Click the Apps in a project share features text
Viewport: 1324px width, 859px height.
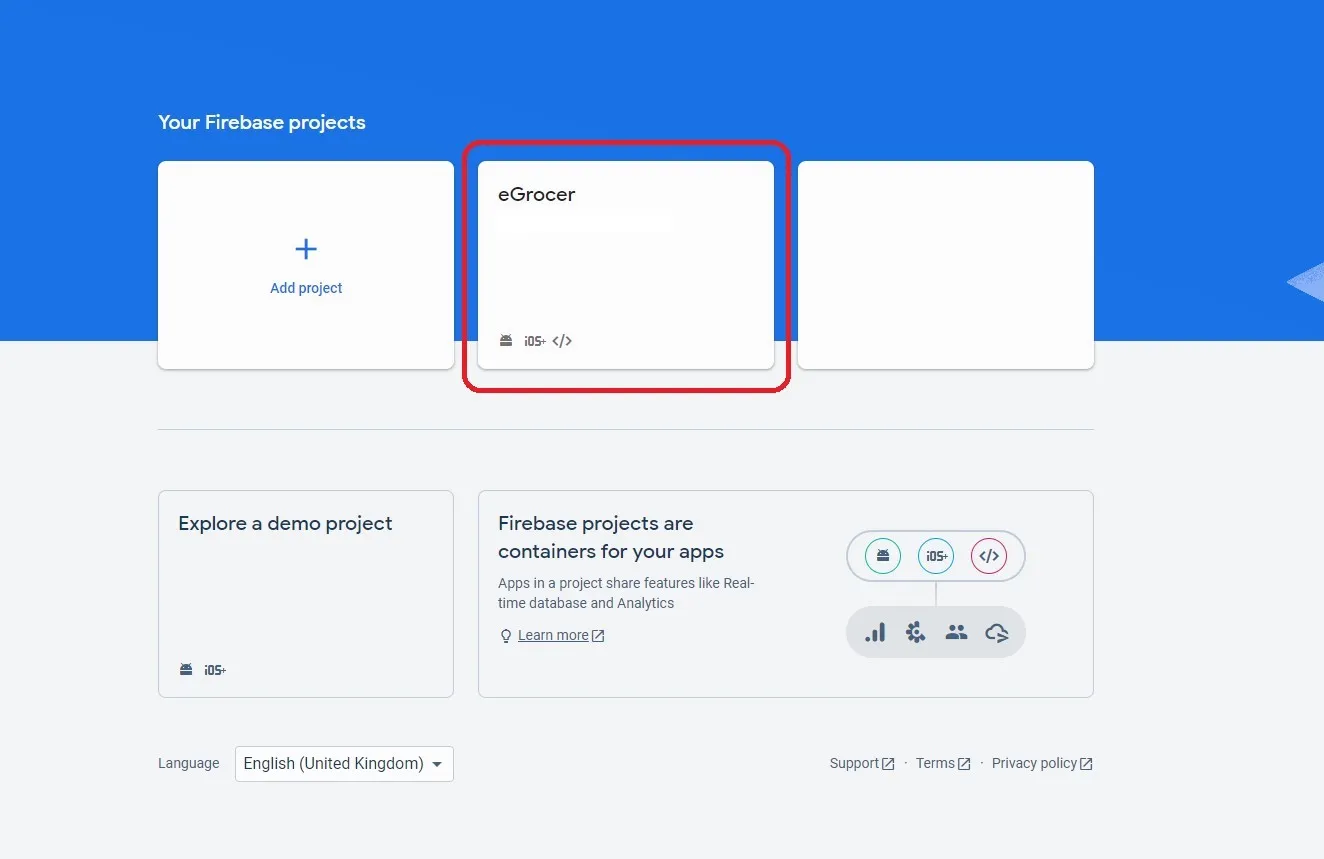(x=626, y=593)
